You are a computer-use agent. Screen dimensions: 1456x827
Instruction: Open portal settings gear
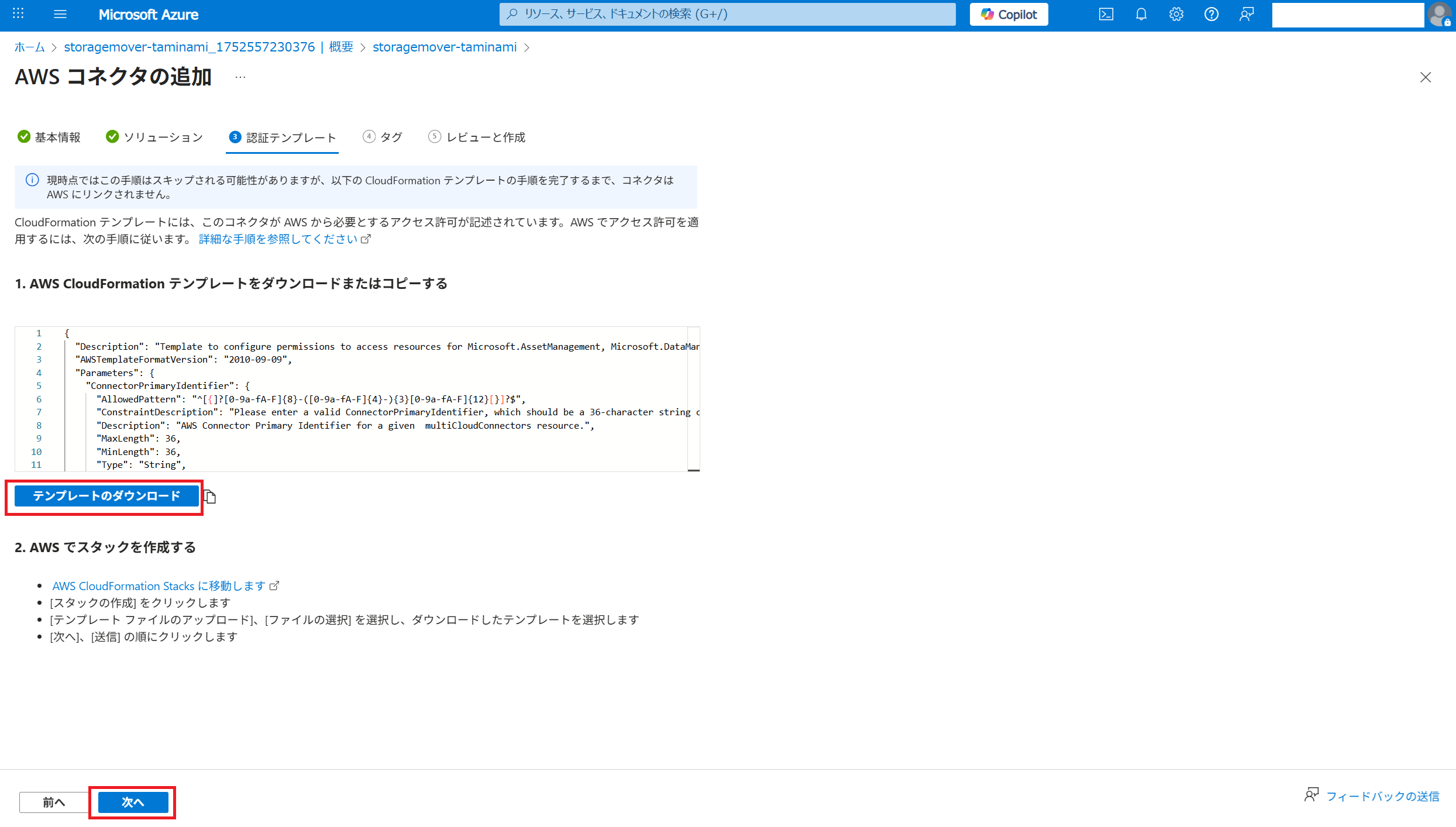coord(1176,14)
